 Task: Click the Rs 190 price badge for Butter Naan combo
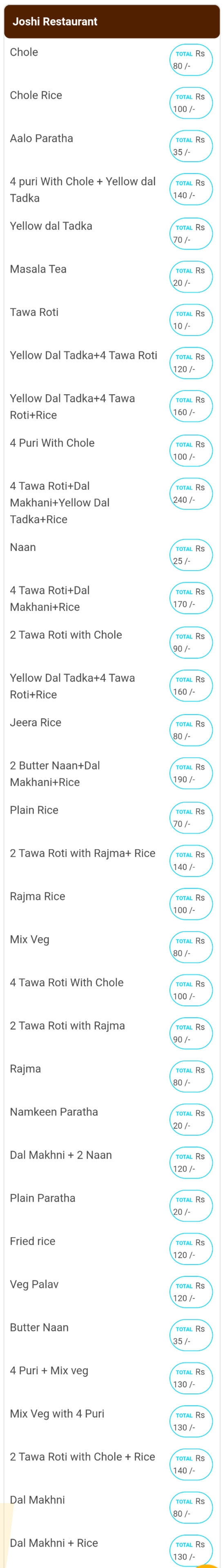(191, 773)
